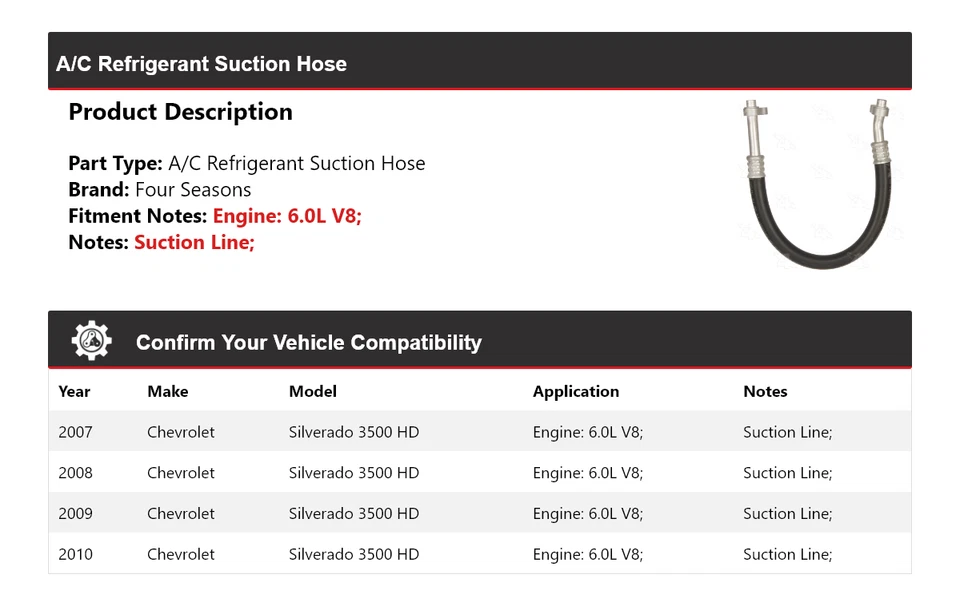Click the Notes column header in the table
Screen dimensions: 960x606
coord(765,392)
